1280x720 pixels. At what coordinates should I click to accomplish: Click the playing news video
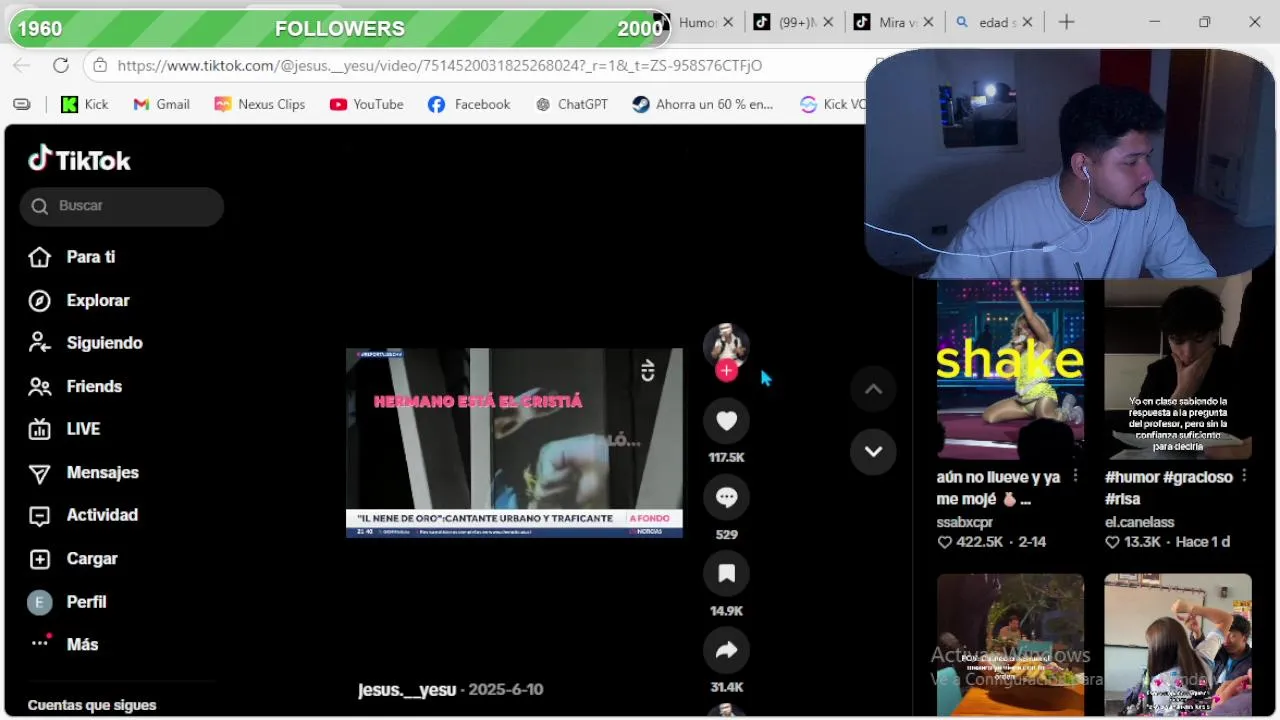point(514,443)
